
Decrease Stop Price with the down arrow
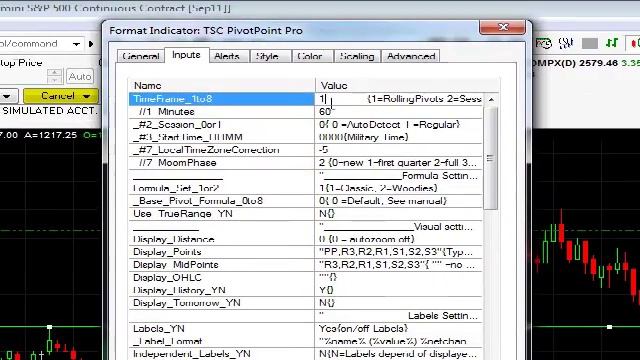pyautogui.click(x=54, y=80)
